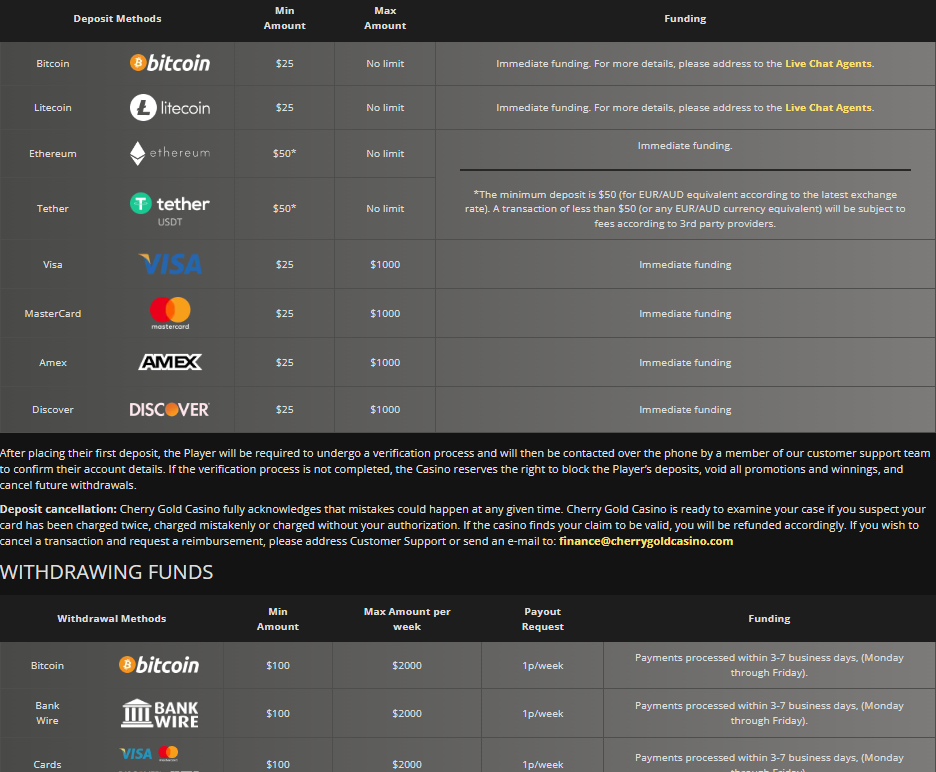Click the Bitcoin logo in the deposit methods table

click(170, 63)
